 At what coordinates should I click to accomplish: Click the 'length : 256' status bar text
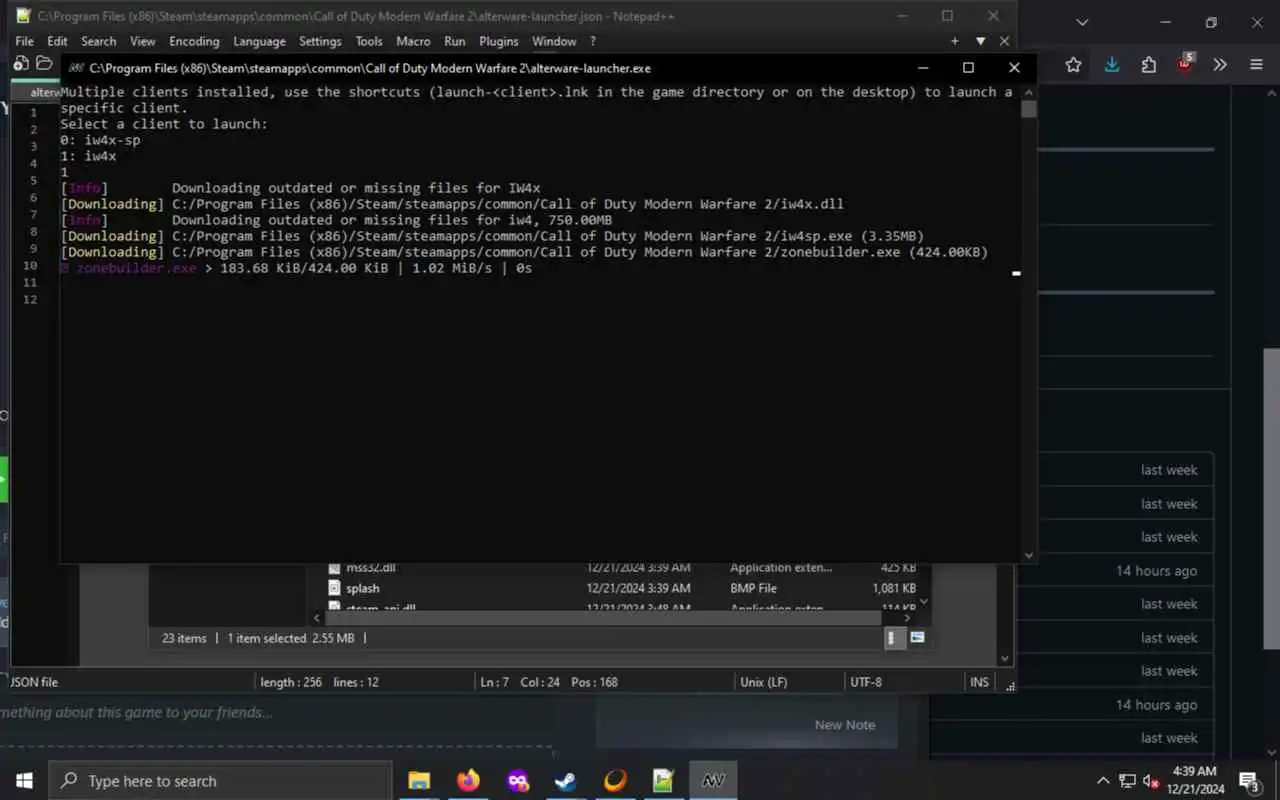291,682
